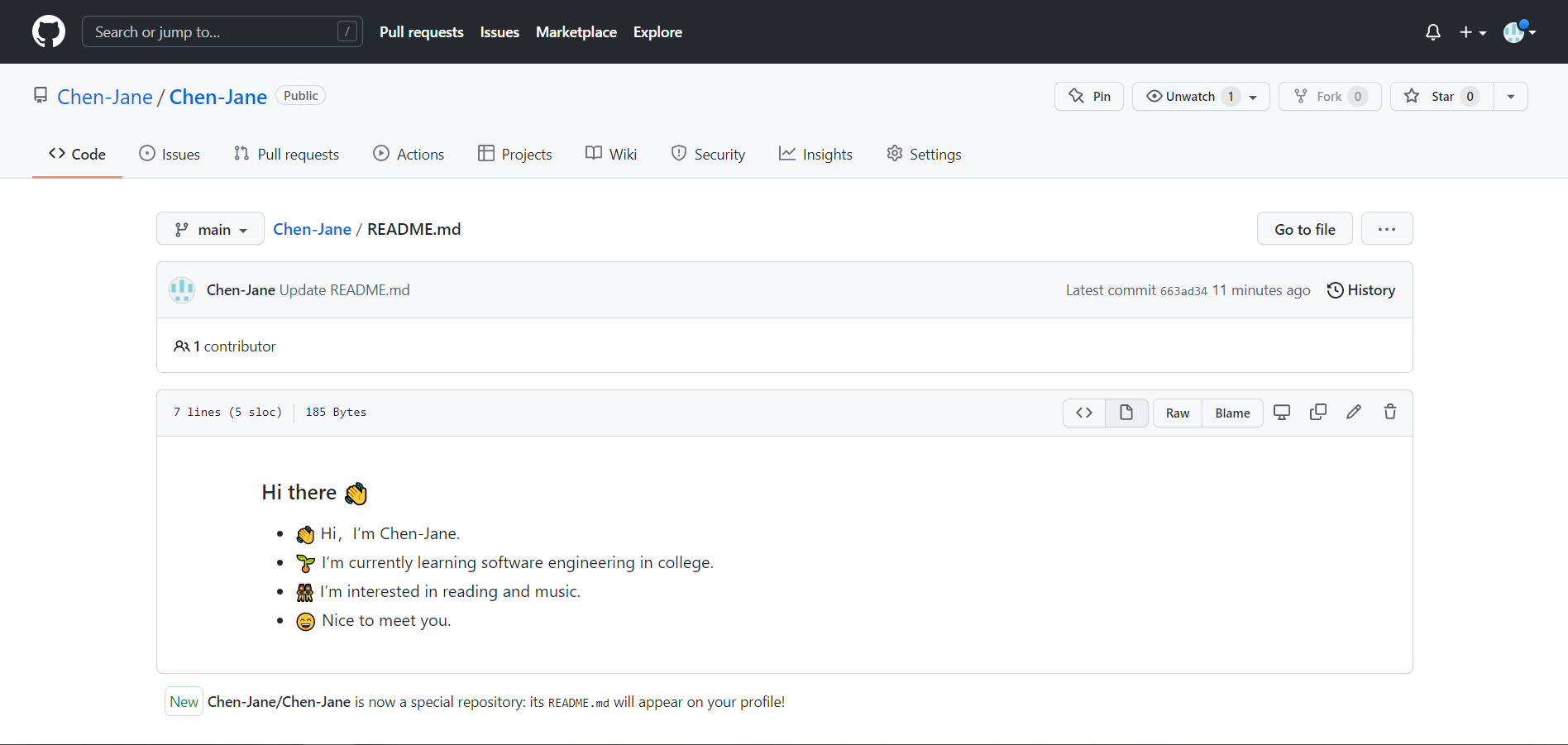Switch to the Insights tab

click(x=815, y=155)
